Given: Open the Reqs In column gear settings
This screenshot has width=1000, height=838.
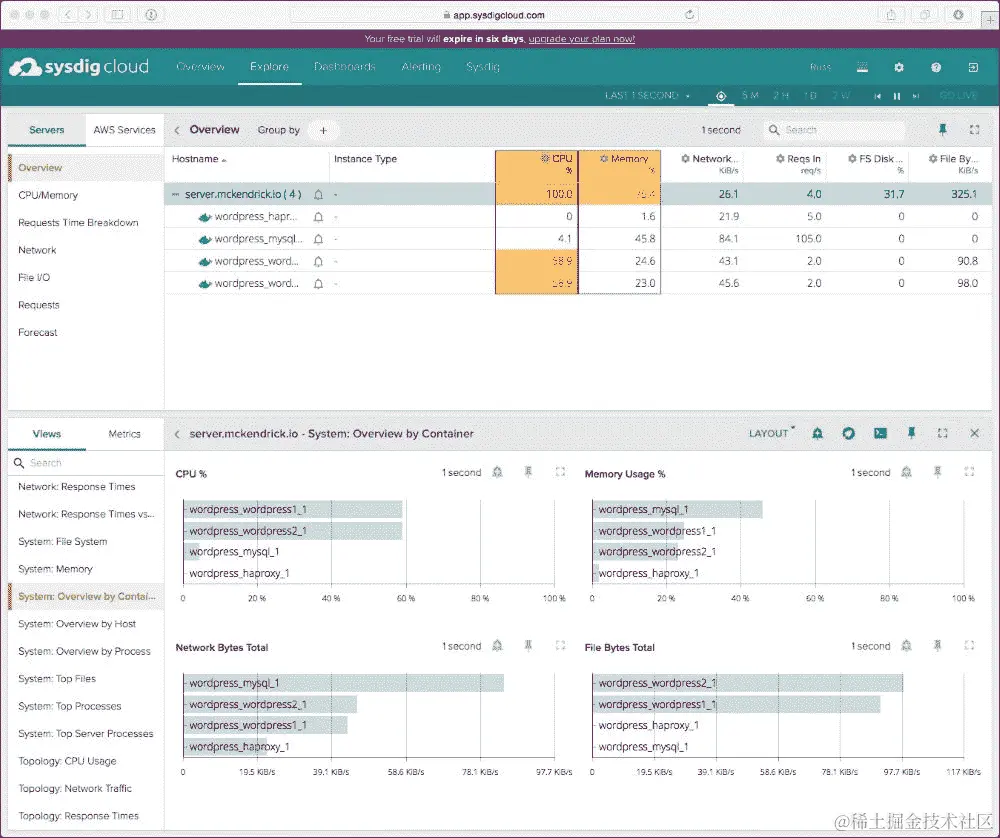Looking at the screenshot, I should click(780, 158).
